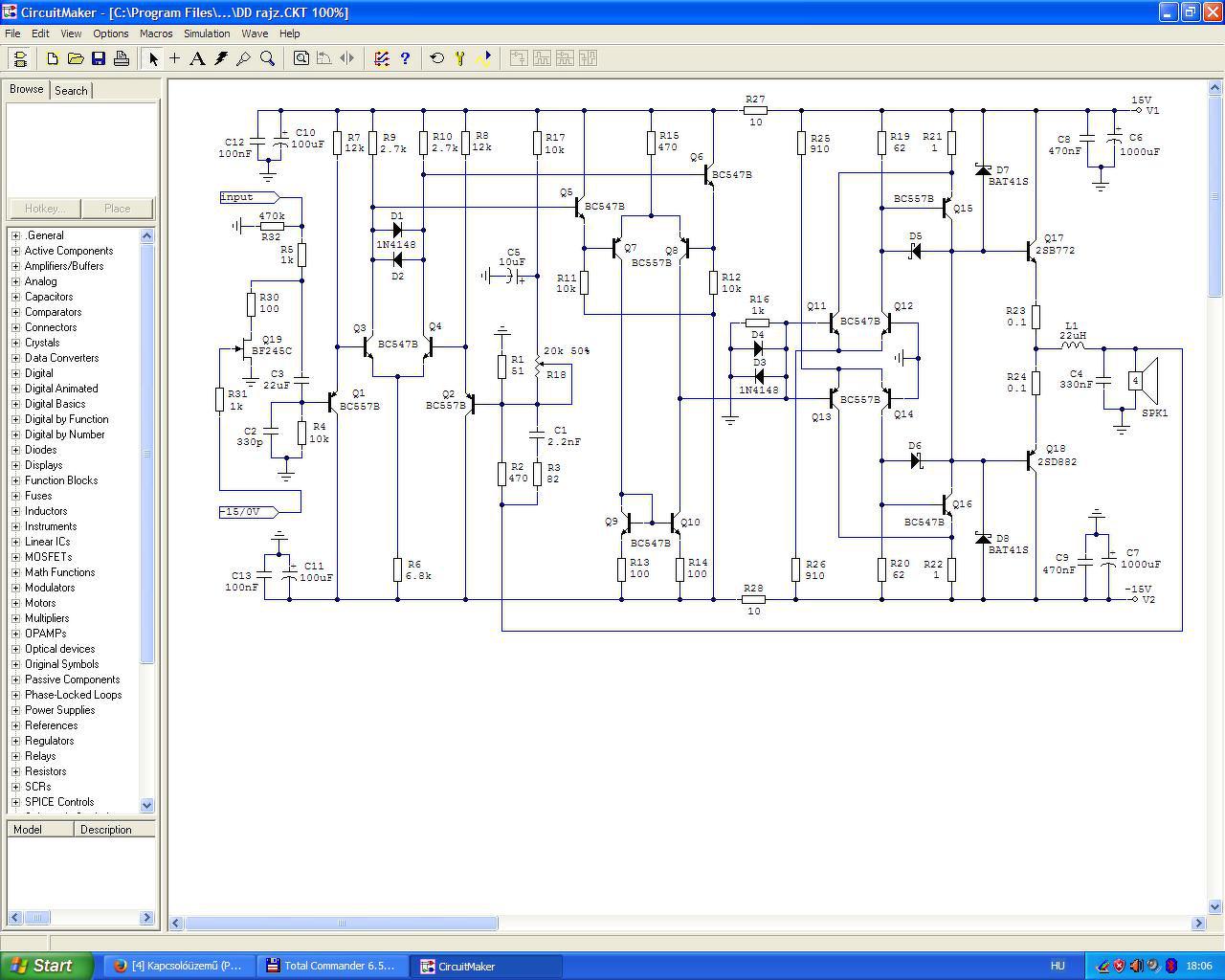The width and height of the screenshot is (1225, 980).
Task: Select the Regulators tree entry
Action: (50, 741)
